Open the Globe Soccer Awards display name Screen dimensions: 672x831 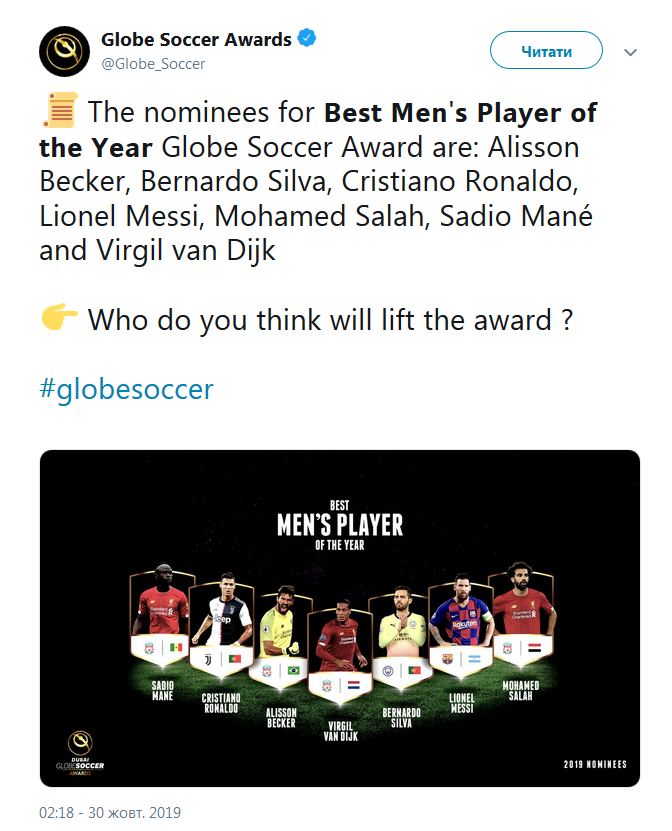coord(196,40)
